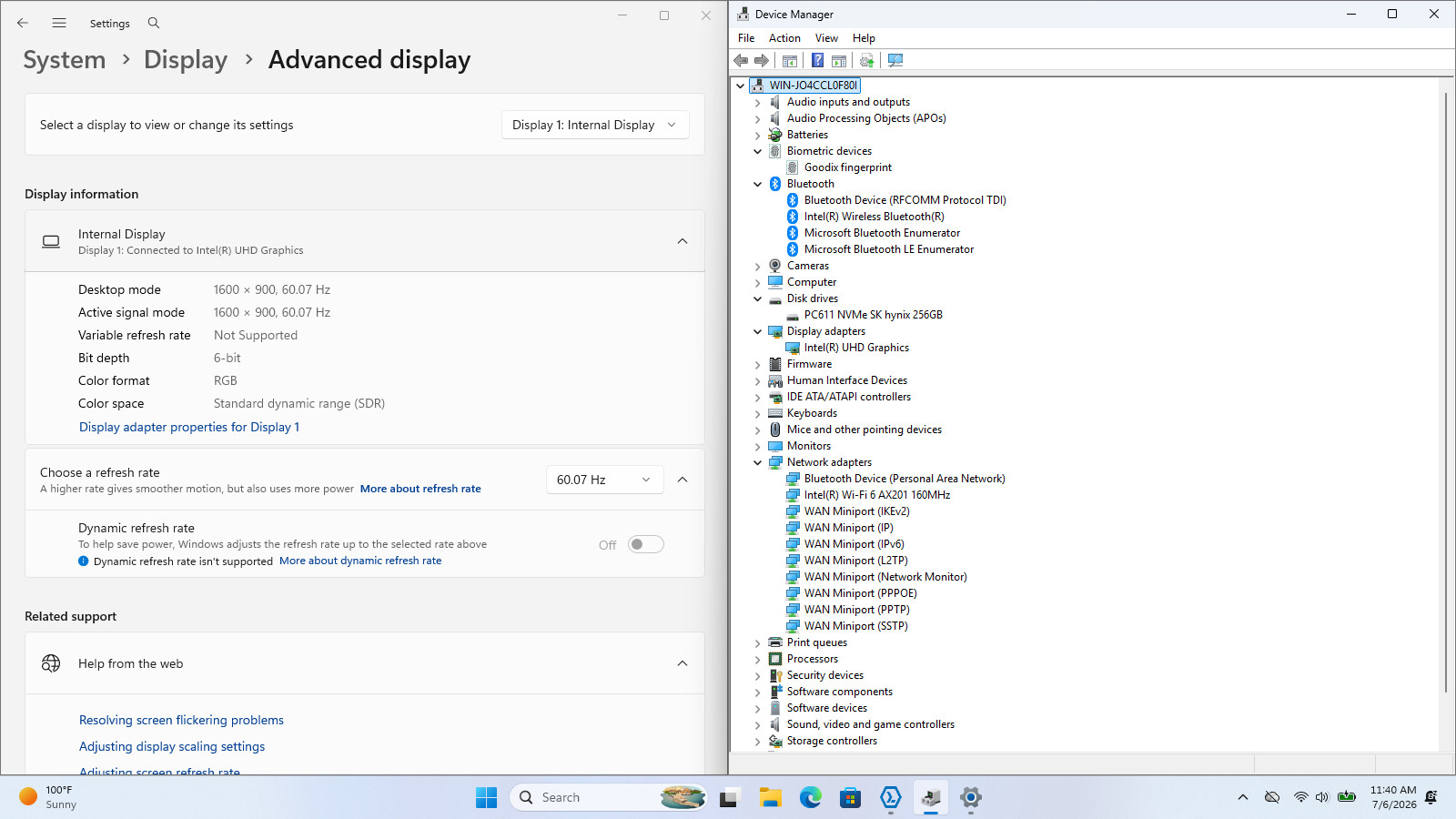Open File Explorer from the taskbar
The width and height of the screenshot is (1456, 819).
(771, 798)
